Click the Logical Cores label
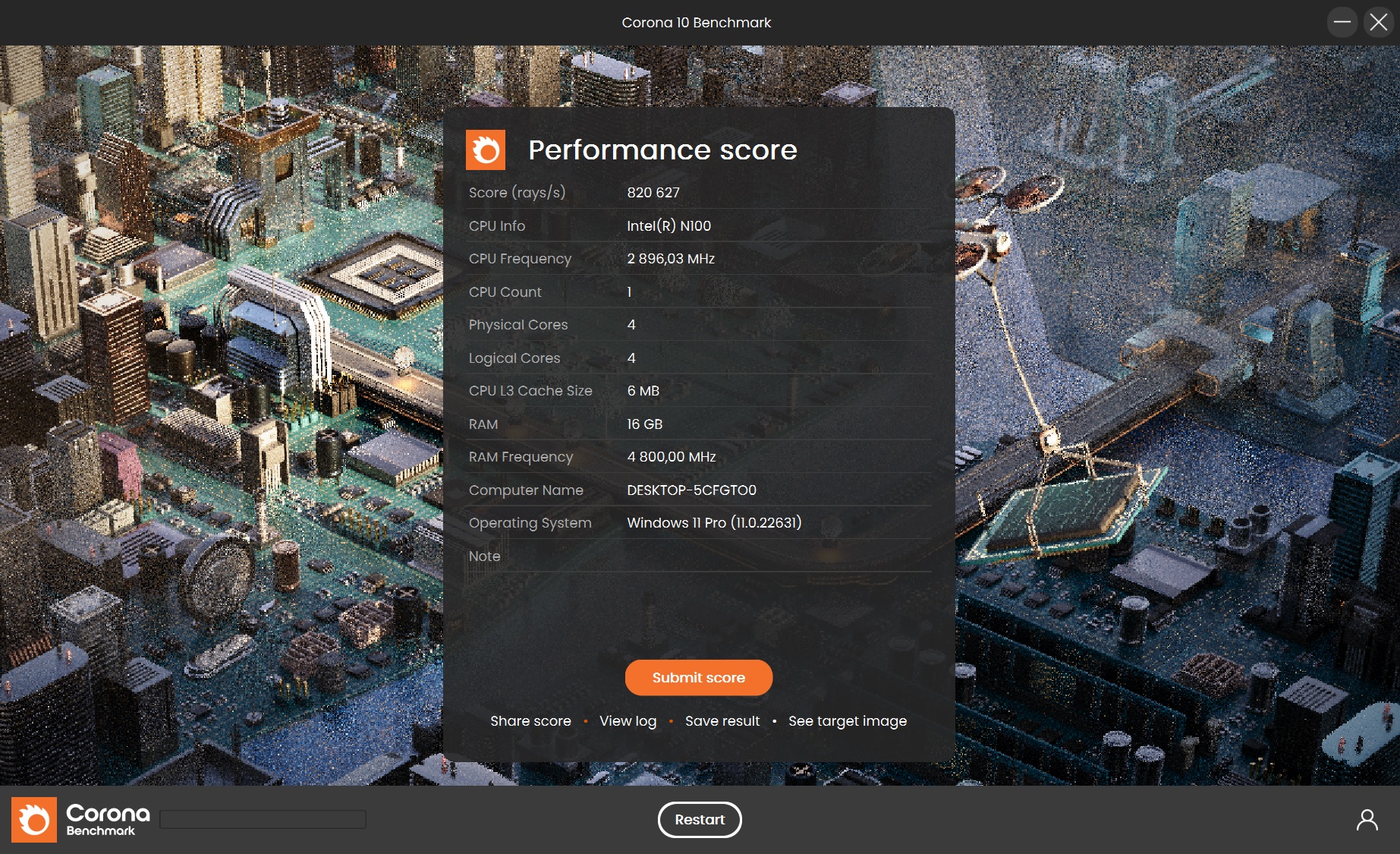1400x854 pixels. [x=514, y=358]
